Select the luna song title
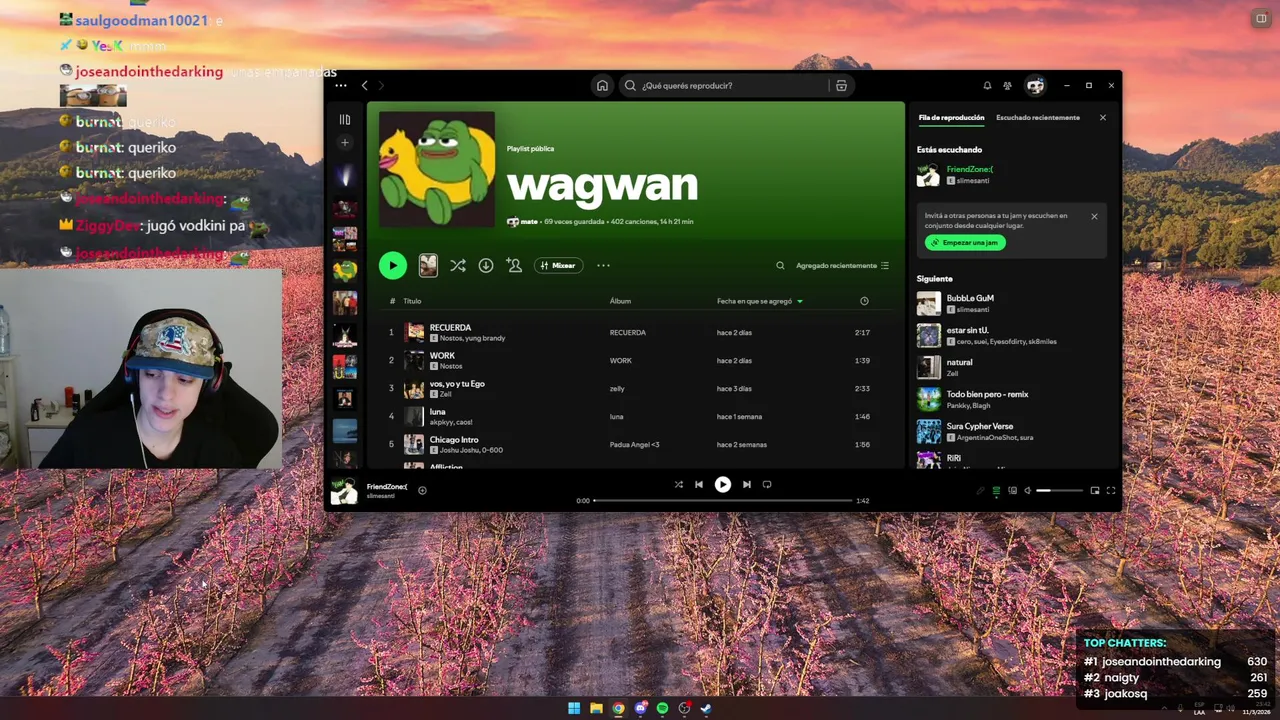Screen dimensions: 1280x720 (437, 412)
